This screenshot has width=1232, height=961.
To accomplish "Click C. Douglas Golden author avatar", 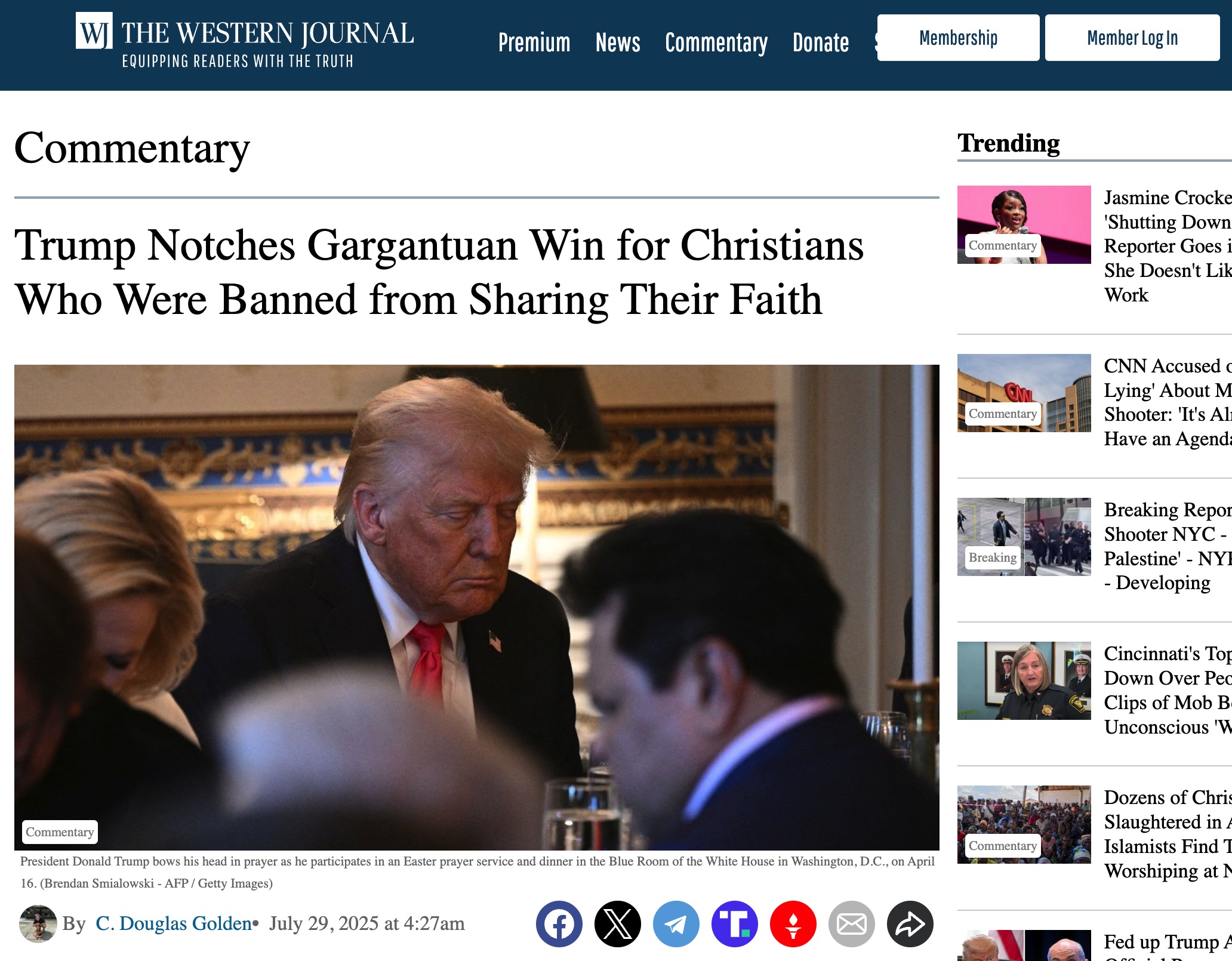I will pyautogui.click(x=38, y=924).
